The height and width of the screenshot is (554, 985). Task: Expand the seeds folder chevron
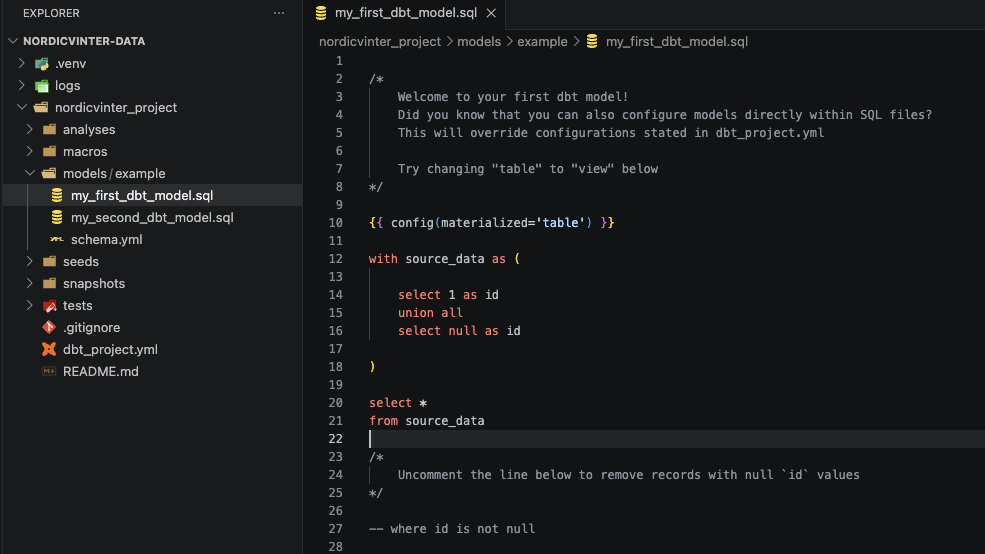coord(30,261)
